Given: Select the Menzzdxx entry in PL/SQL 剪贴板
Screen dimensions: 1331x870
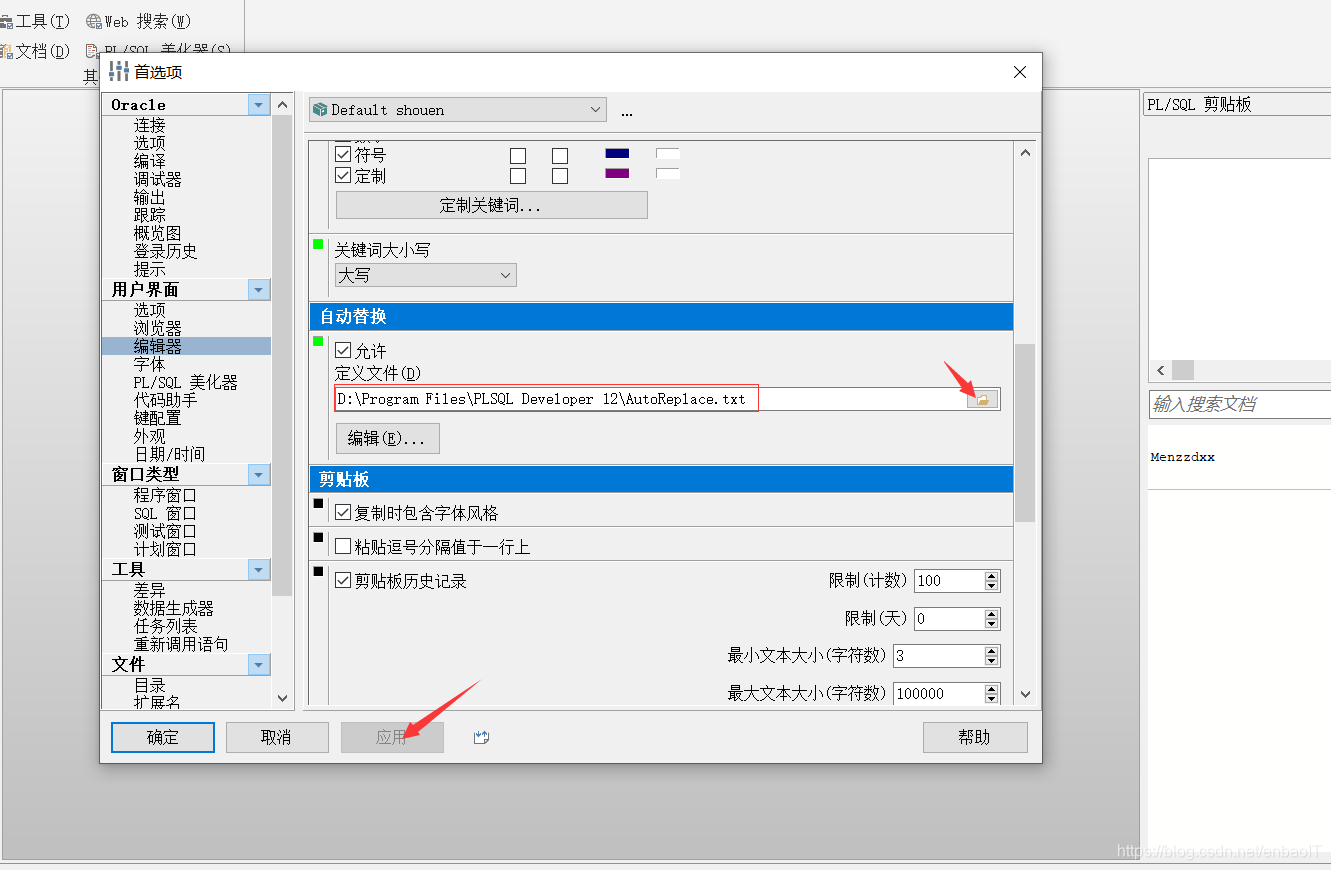Looking at the screenshot, I should pos(1183,457).
